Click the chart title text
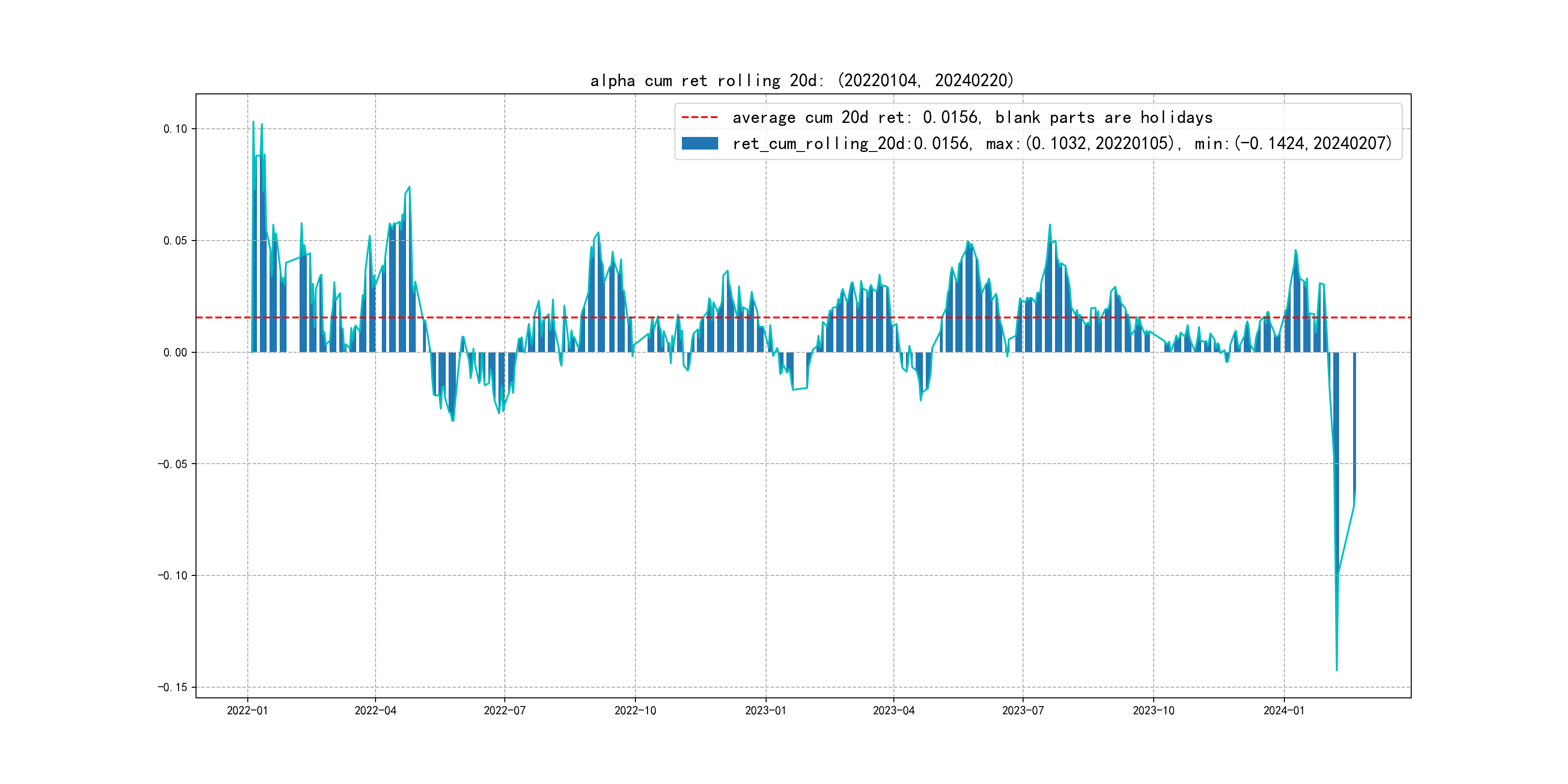Screen dimensions: 1568x784 [x=801, y=80]
